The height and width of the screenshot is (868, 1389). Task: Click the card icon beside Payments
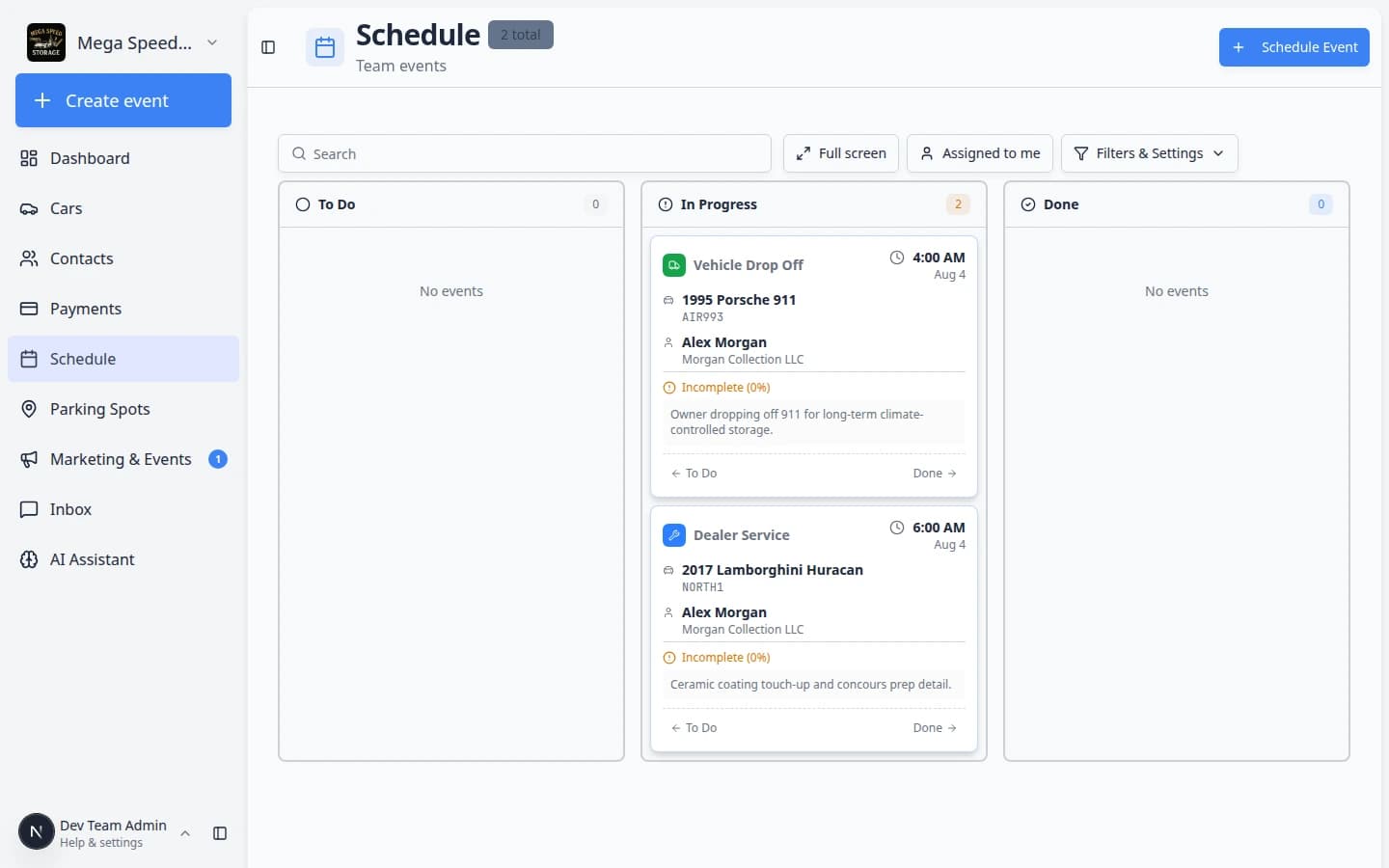pyautogui.click(x=29, y=309)
